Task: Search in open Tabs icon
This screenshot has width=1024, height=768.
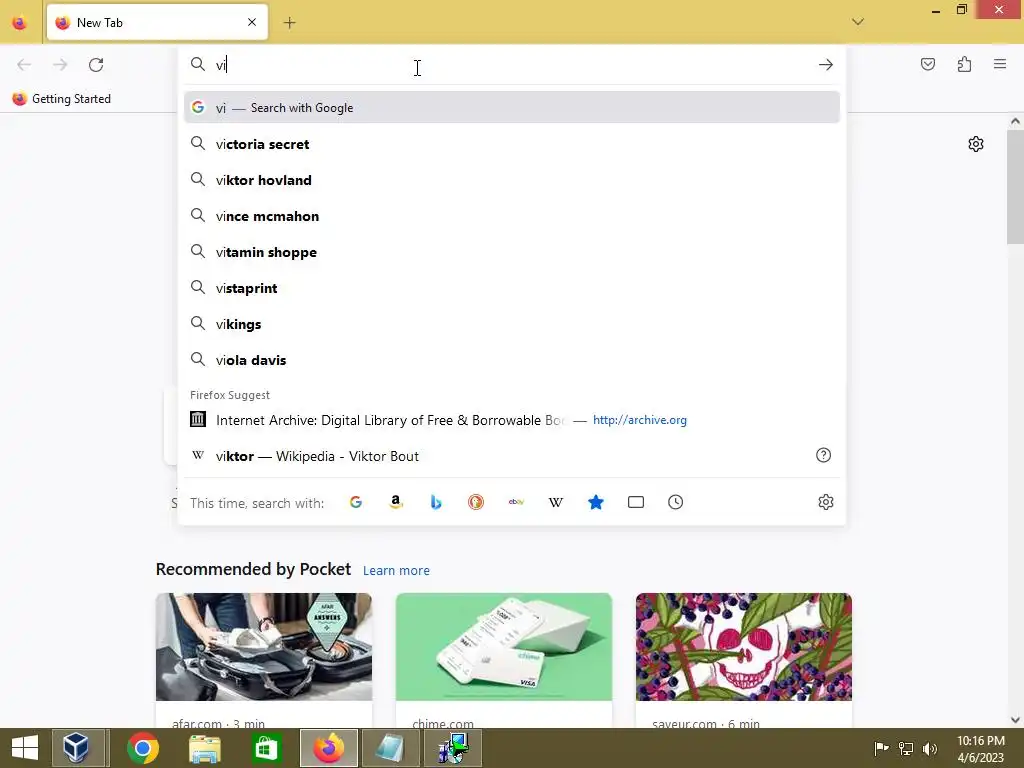Action: (x=635, y=502)
